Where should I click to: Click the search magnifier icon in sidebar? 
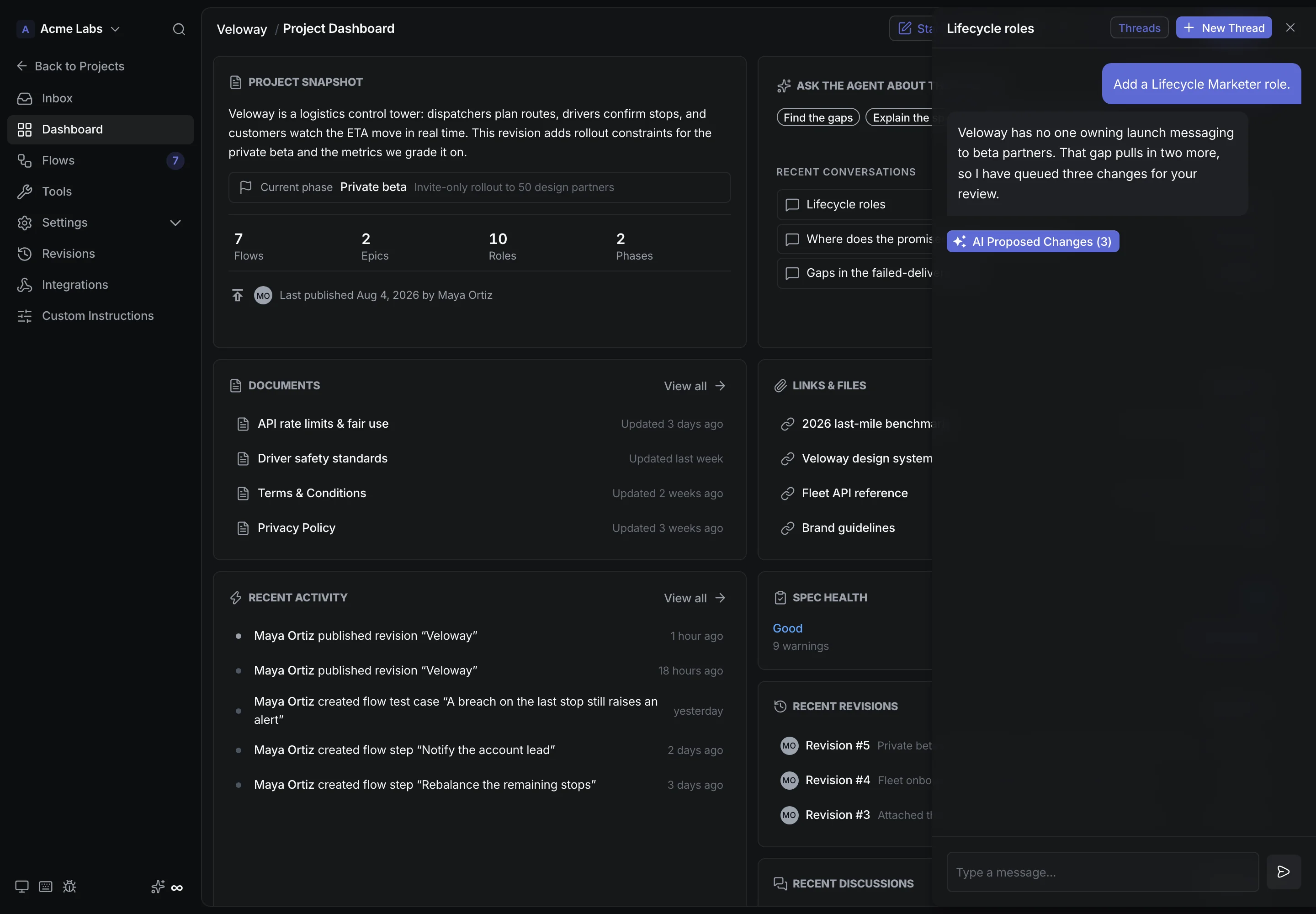pyautogui.click(x=179, y=29)
